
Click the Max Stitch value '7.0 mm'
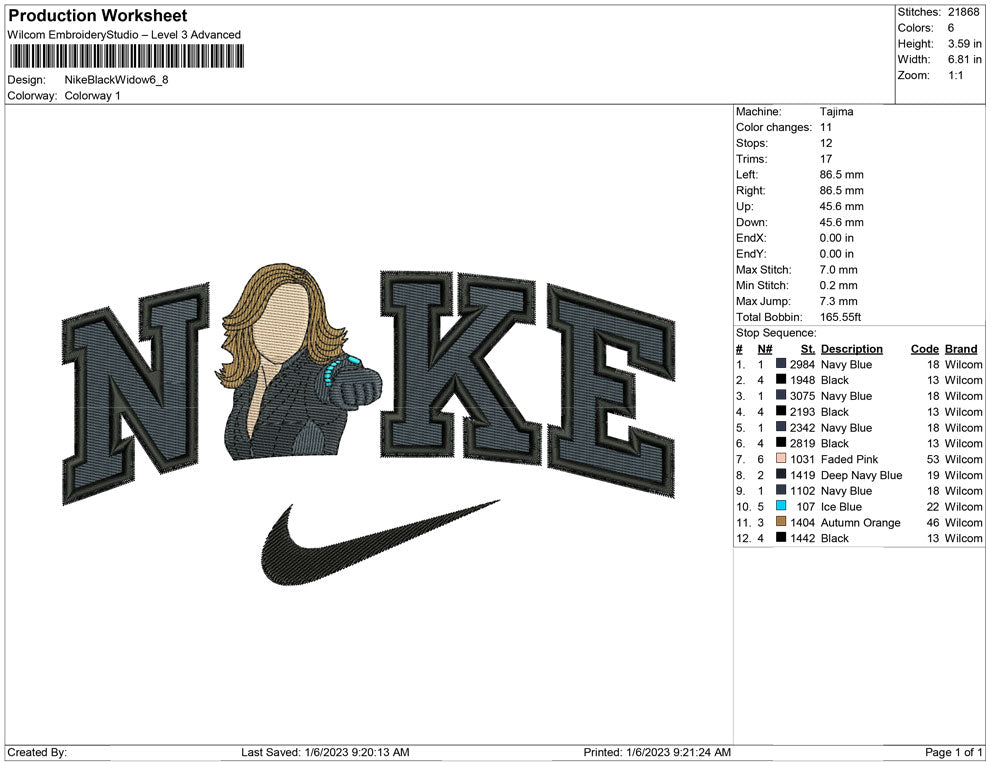(x=838, y=270)
